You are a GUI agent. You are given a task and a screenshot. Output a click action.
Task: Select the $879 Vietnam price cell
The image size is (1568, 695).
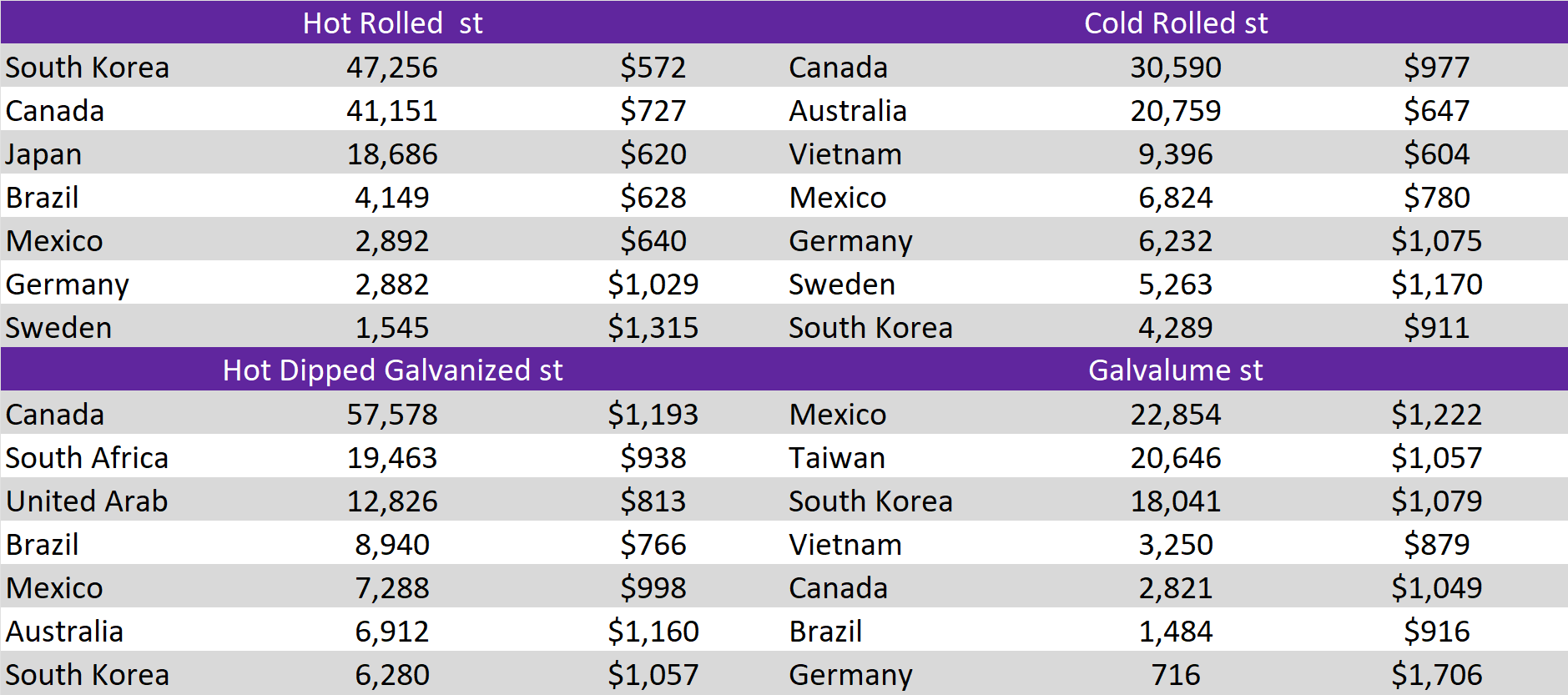click(1436, 545)
